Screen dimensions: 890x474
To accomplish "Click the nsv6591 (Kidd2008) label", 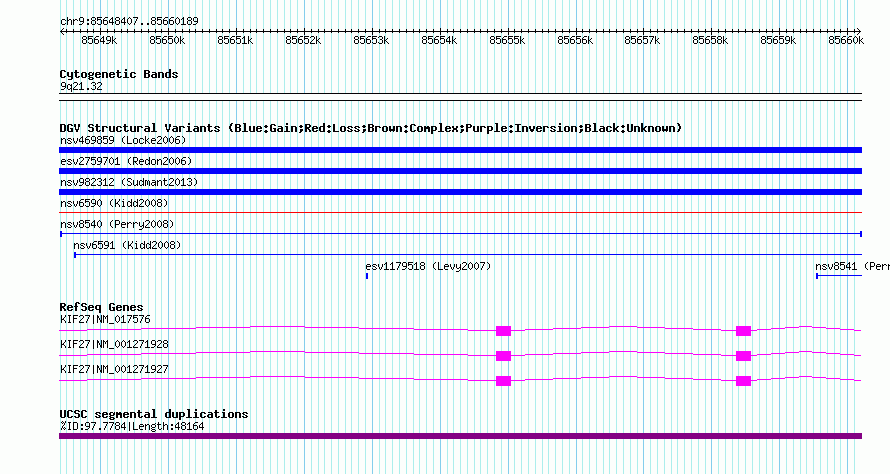I will point(127,245).
